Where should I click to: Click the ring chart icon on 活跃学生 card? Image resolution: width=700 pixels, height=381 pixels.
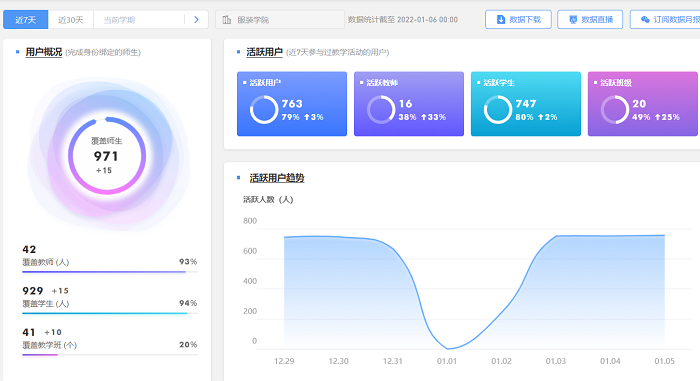click(498, 110)
